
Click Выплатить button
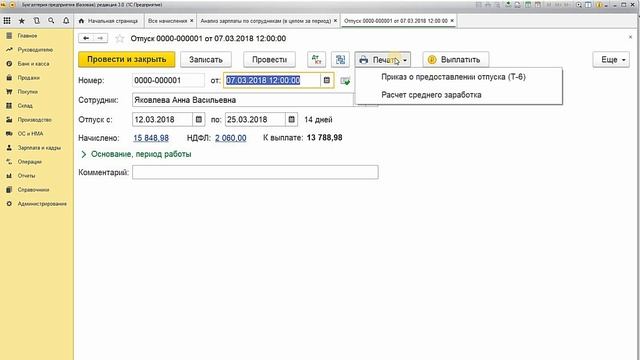456,60
